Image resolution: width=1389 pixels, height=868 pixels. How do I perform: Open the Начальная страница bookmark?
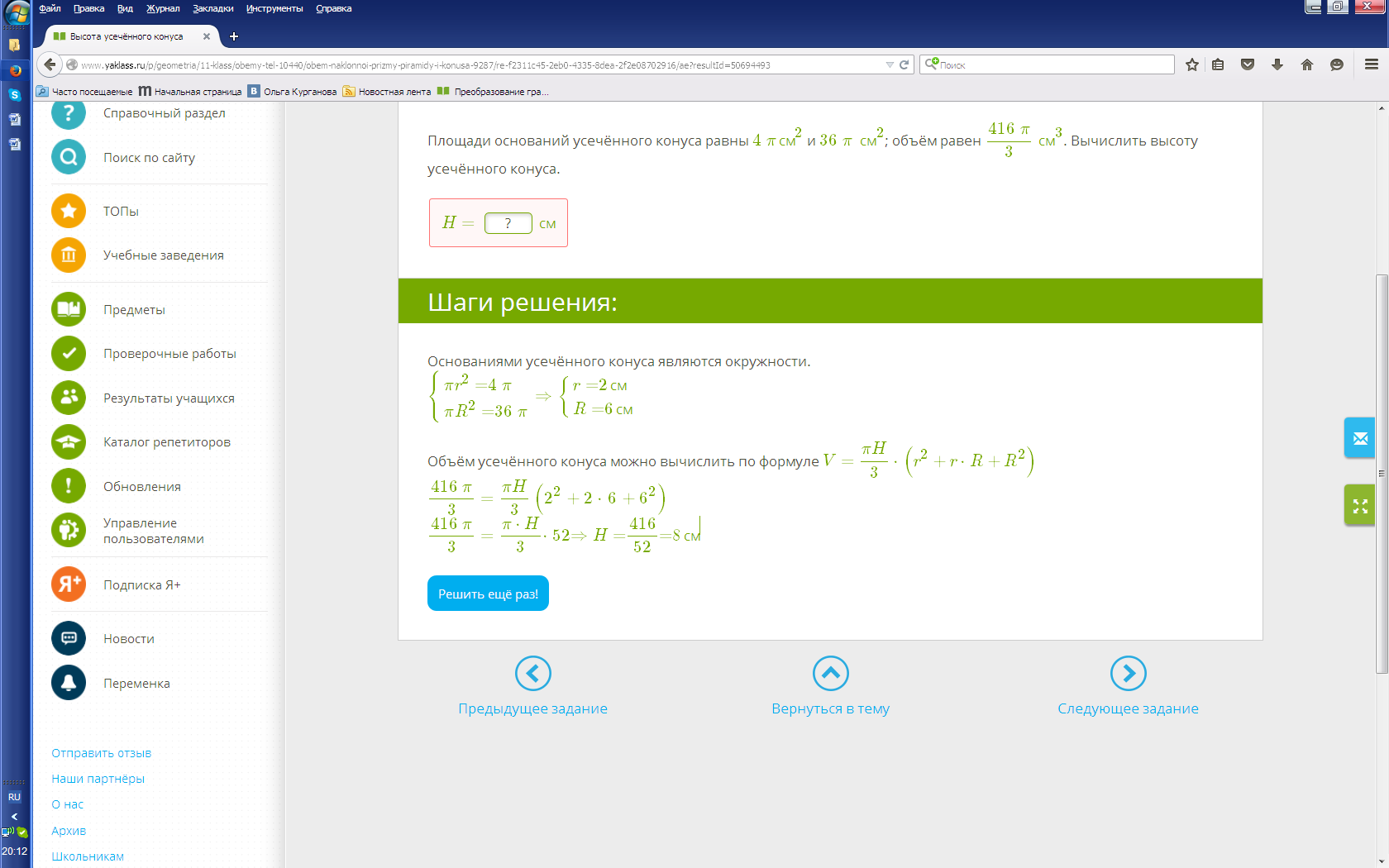pos(190,91)
